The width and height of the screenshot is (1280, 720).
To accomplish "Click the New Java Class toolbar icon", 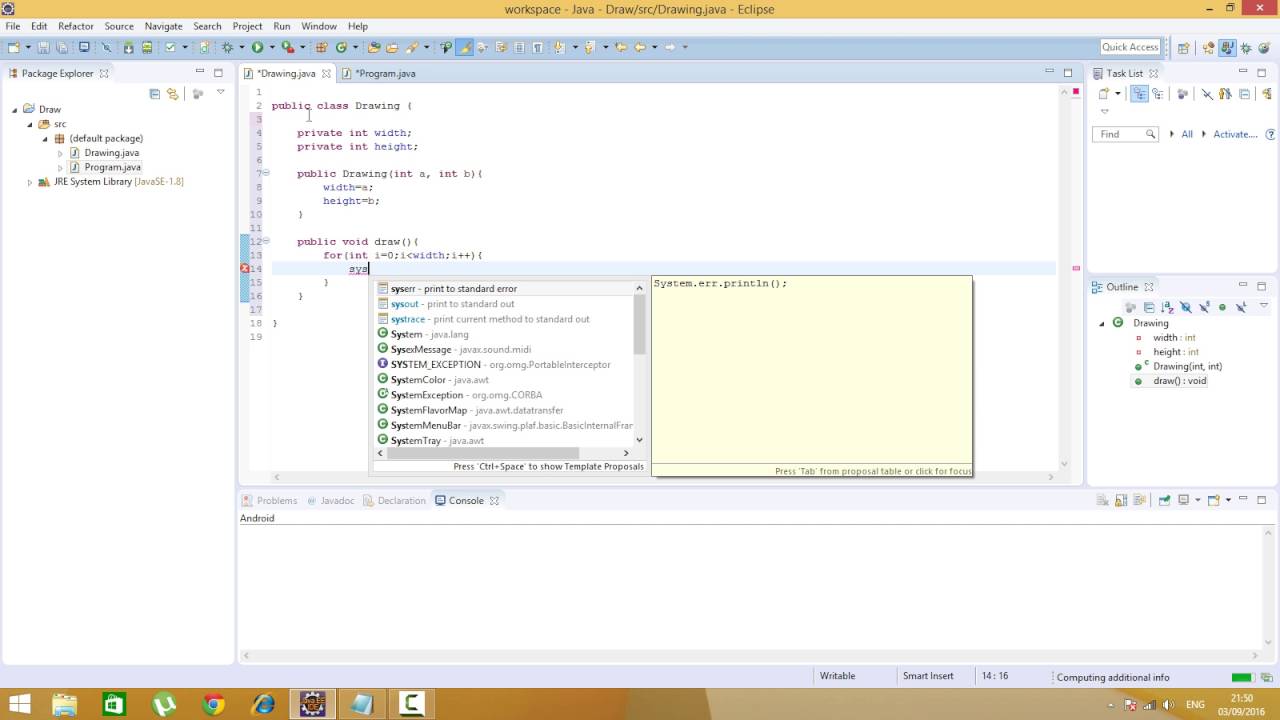I will tap(341, 47).
